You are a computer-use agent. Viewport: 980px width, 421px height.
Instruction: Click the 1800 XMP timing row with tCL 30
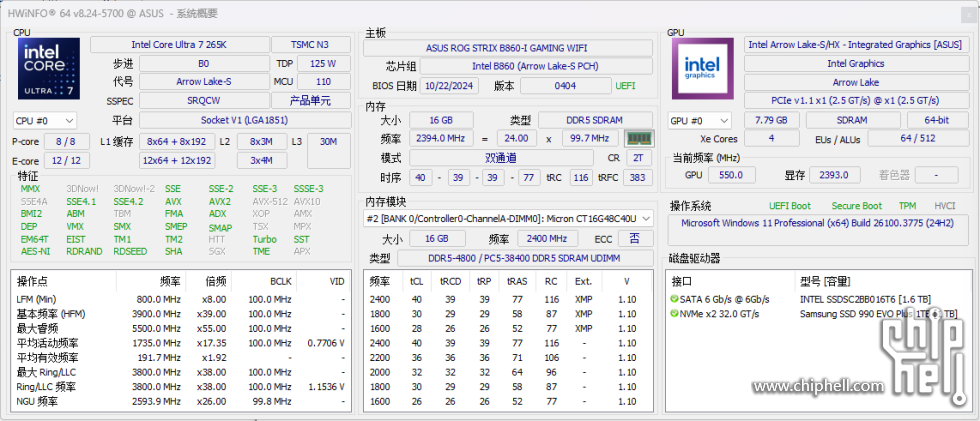pos(509,314)
